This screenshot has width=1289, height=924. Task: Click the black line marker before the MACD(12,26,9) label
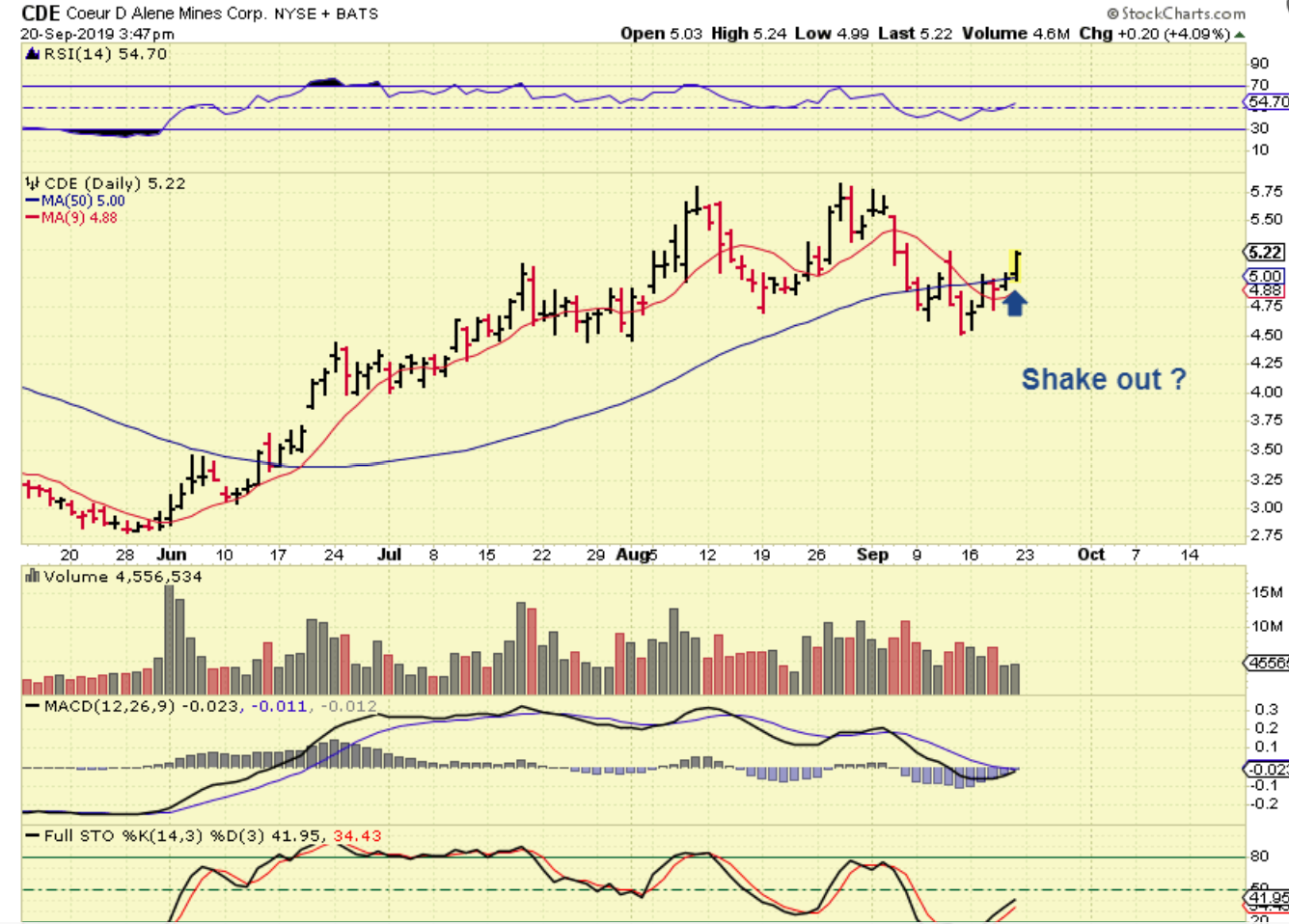click(33, 706)
